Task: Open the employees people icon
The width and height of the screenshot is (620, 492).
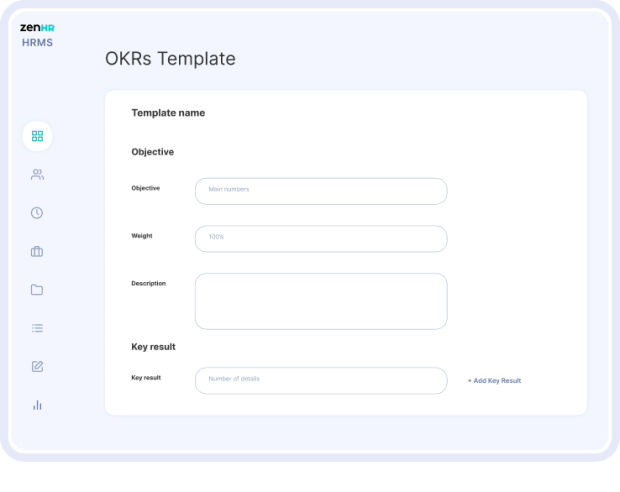Action: pos(37,174)
